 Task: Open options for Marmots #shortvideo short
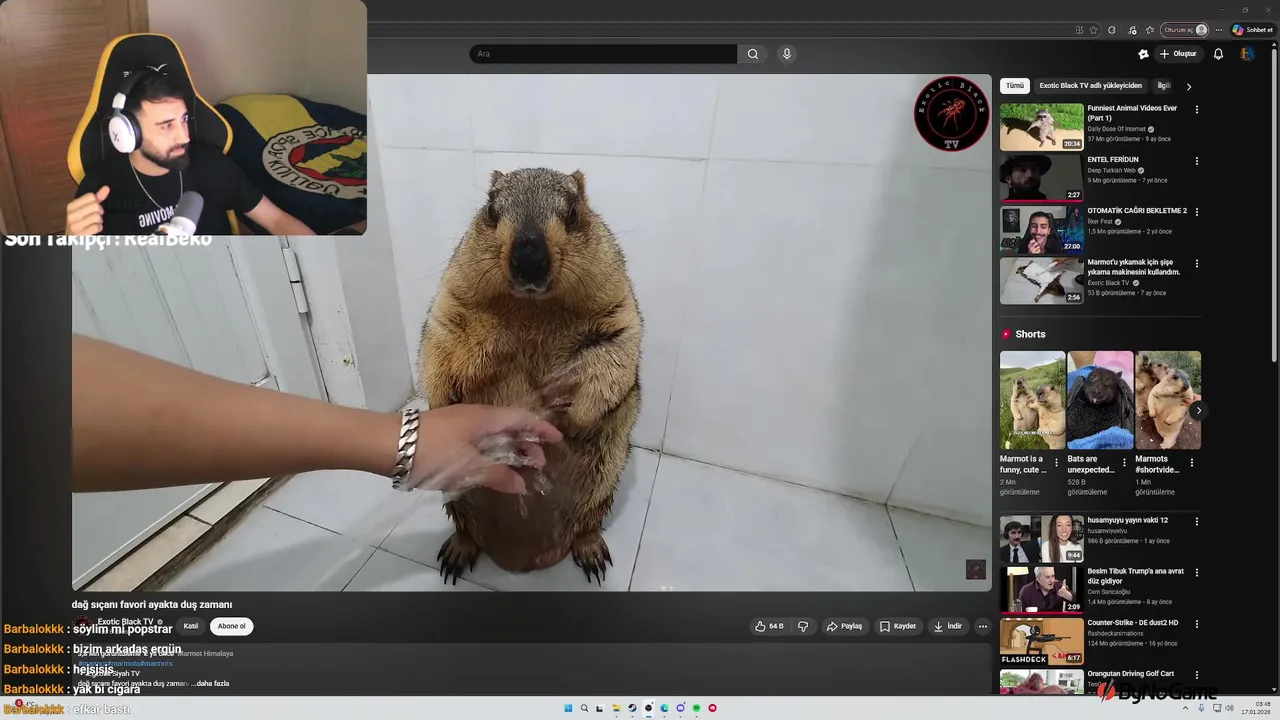pyautogui.click(x=1191, y=462)
